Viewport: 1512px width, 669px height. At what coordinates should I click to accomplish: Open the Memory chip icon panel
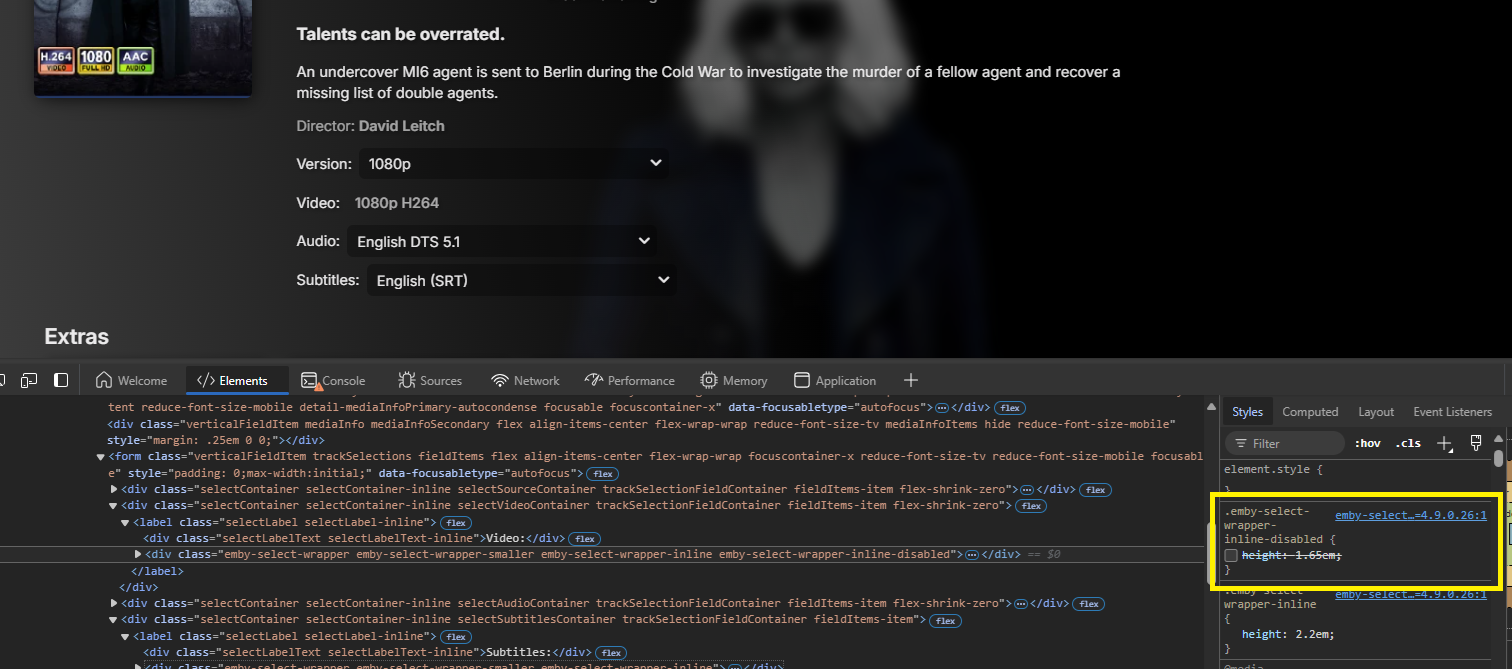pyautogui.click(x=734, y=380)
